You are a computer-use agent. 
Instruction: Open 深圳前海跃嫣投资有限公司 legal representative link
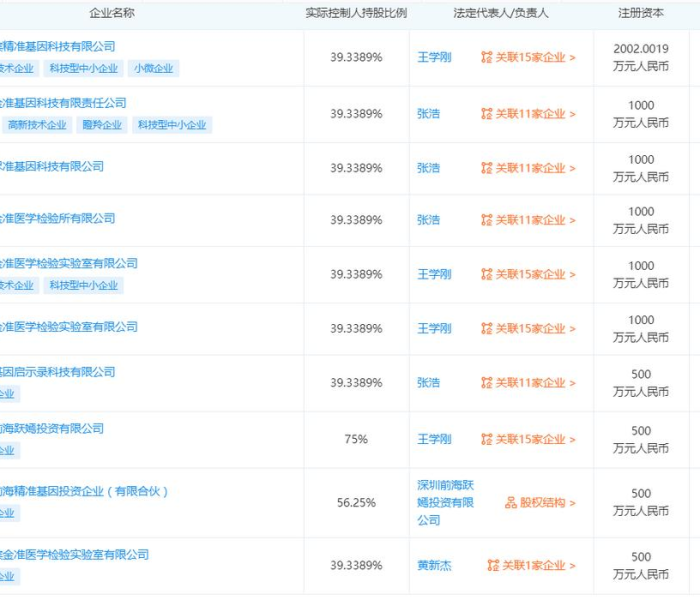[x=445, y=503]
